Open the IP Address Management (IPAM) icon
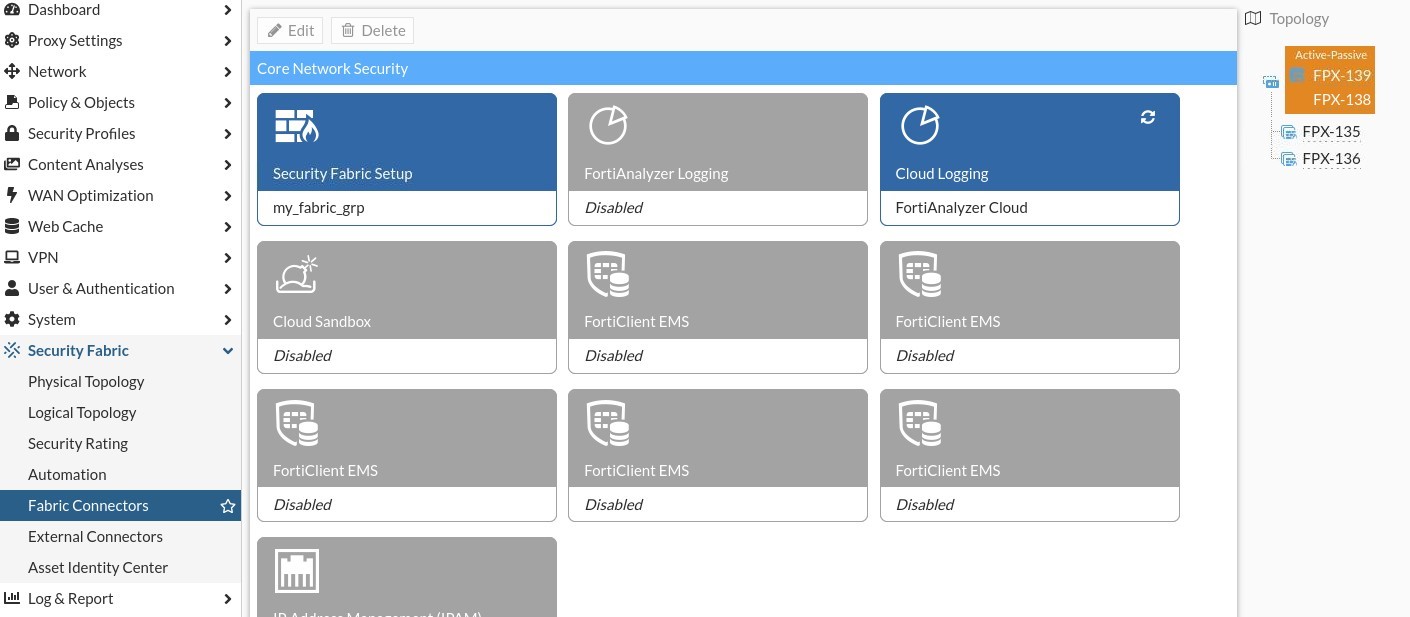Image resolution: width=1410 pixels, height=617 pixels. pyautogui.click(x=297, y=570)
